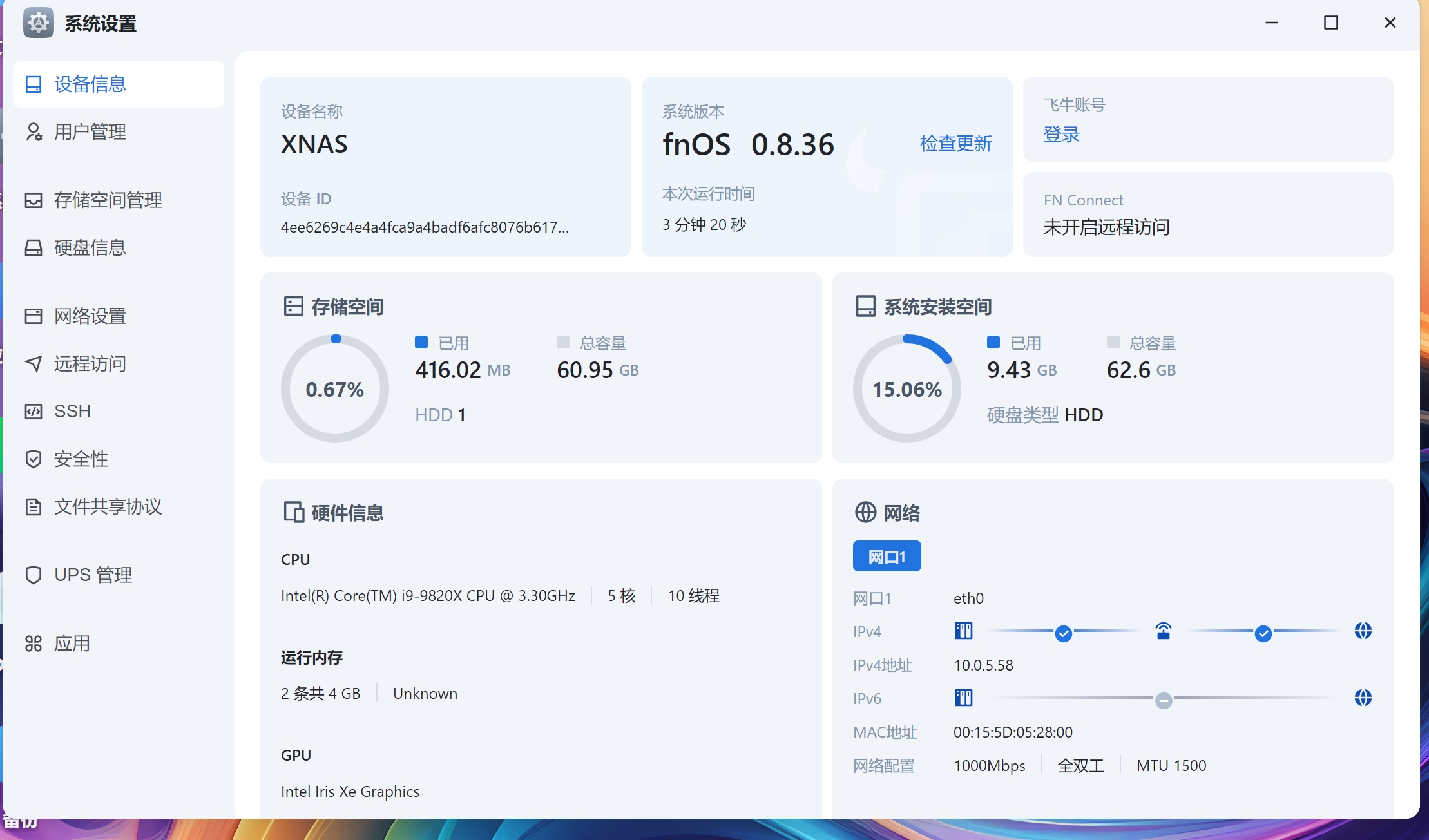This screenshot has width=1429, height=840.
Task: Click the uptime 3 分钟 20 秒
Action: 704,225
